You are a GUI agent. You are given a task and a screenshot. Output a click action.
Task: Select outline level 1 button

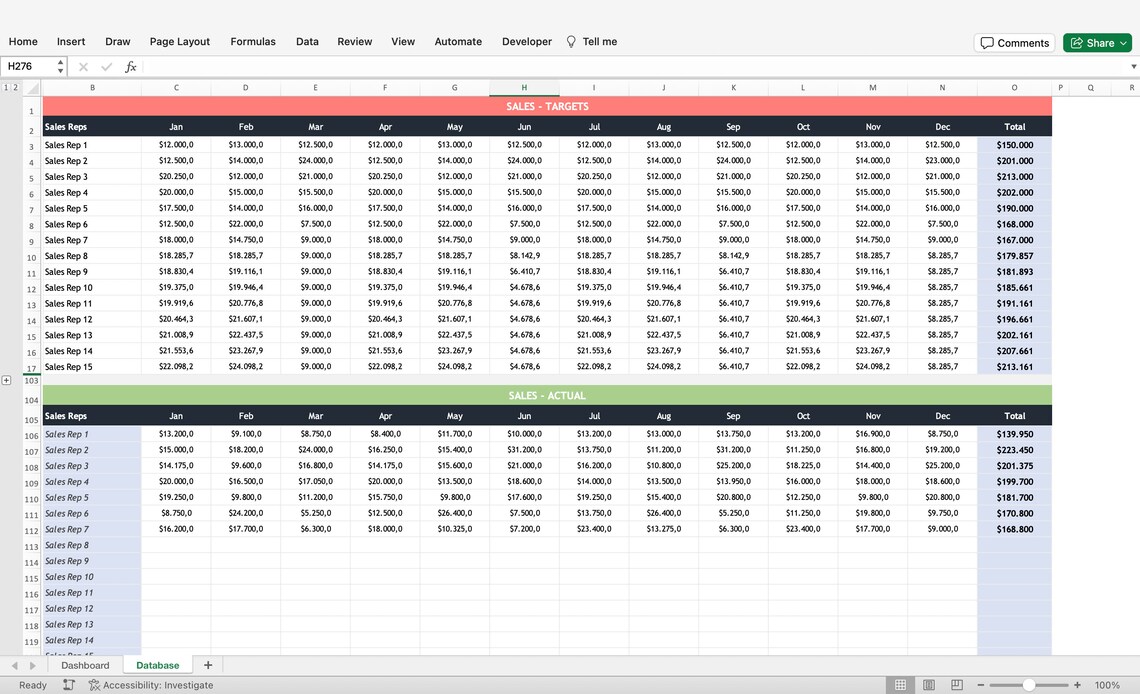(6, 87)
